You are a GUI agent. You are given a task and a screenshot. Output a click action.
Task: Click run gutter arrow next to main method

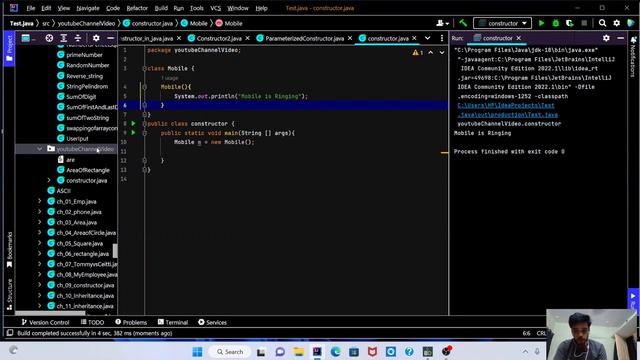point(133,133)
